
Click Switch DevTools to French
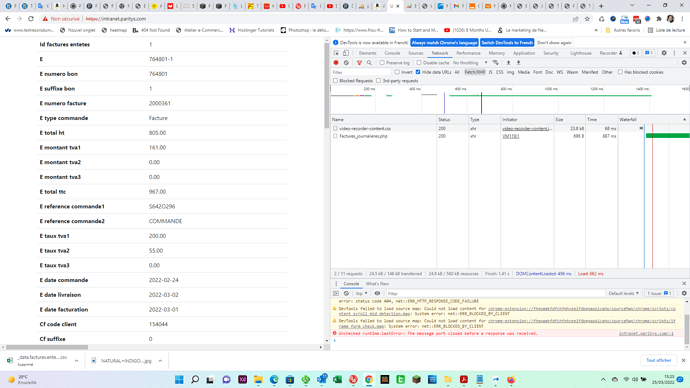click(507, 43)
